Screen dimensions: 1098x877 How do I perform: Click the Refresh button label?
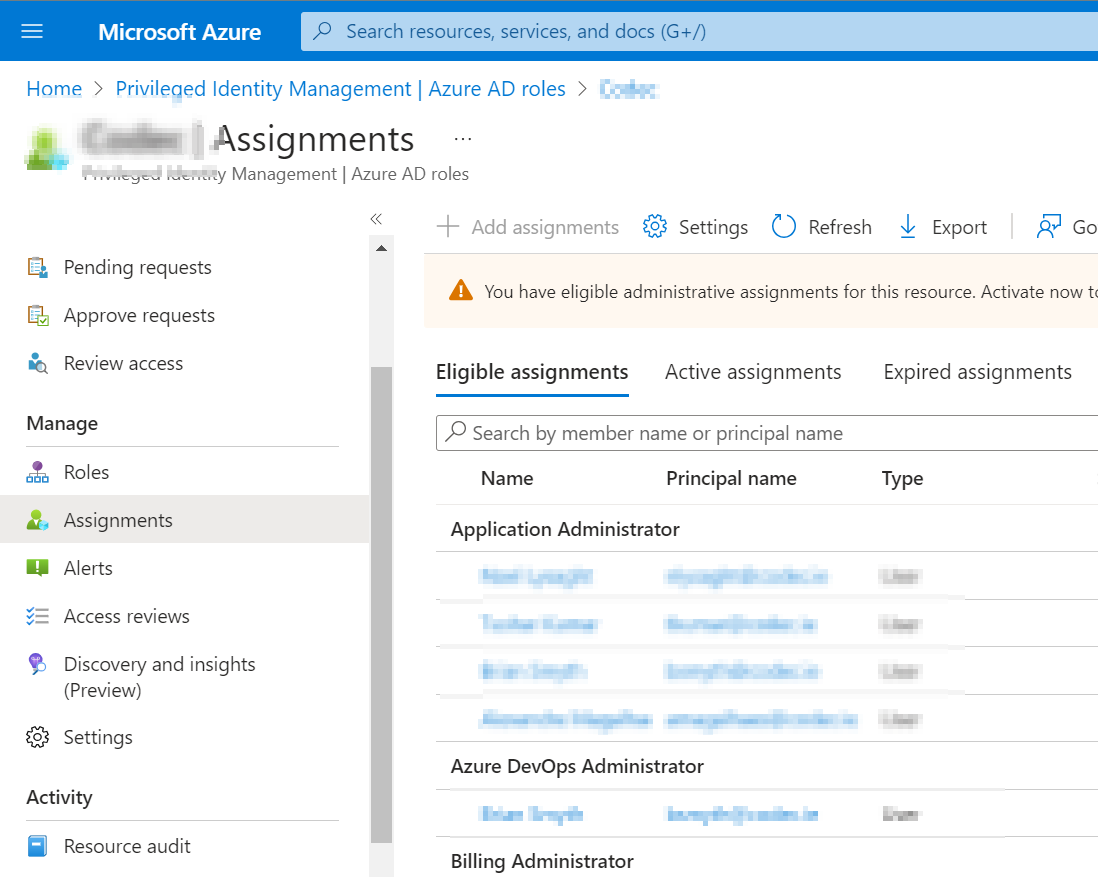coord(840,227)
